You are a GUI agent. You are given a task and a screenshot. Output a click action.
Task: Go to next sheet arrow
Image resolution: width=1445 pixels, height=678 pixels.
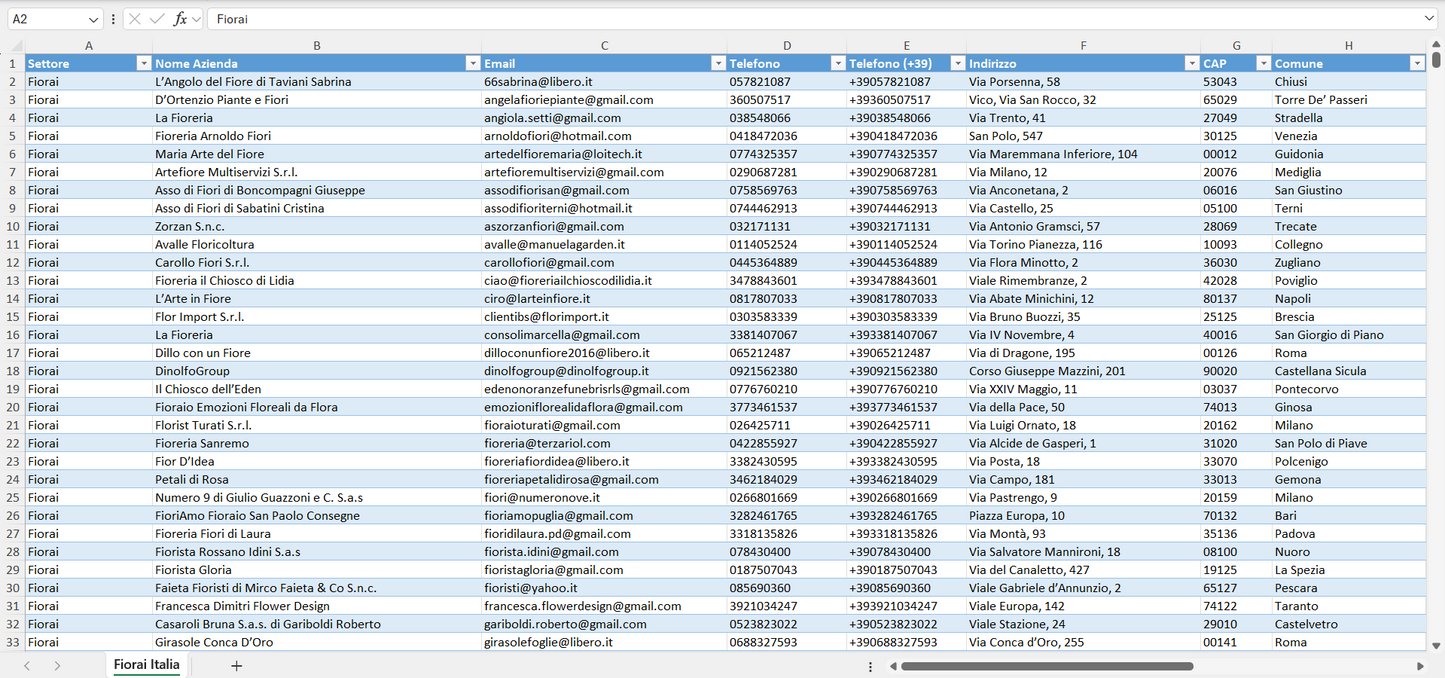pyautogui.click(x=57, y=666)
